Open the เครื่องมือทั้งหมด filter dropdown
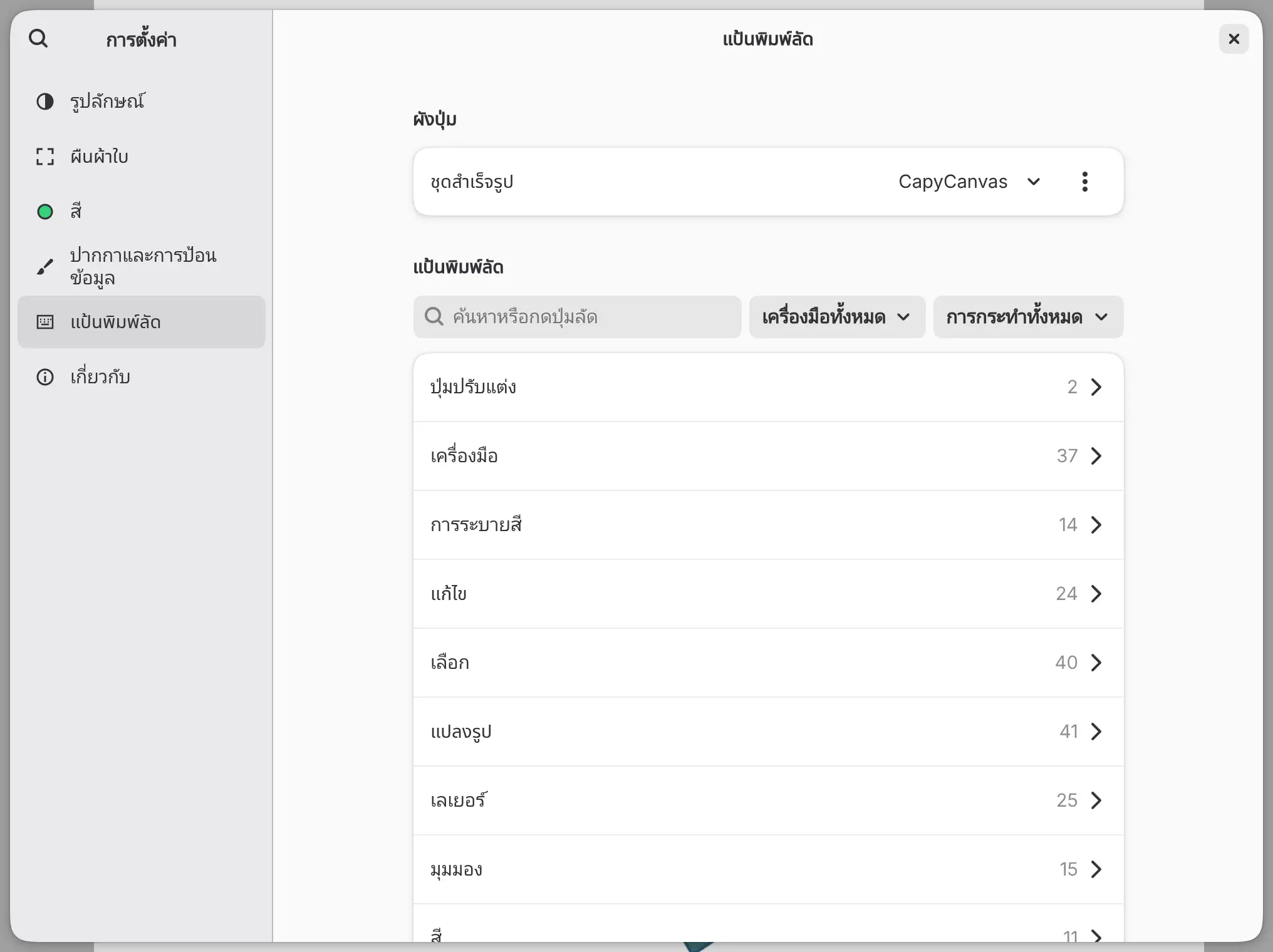The image size is (1273, 952). [x=837, y=317]
